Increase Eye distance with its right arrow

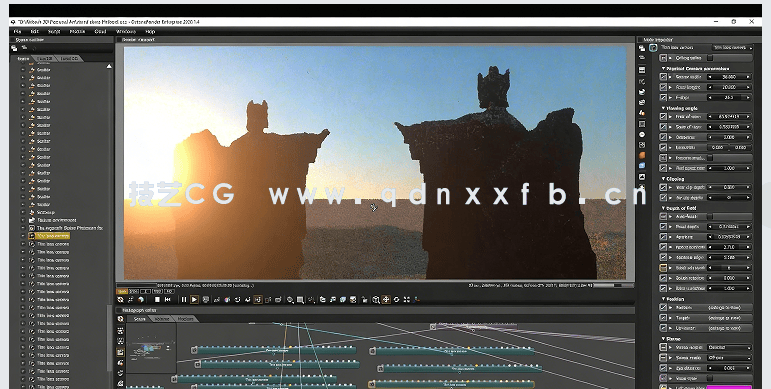click(x=749, y=368)
